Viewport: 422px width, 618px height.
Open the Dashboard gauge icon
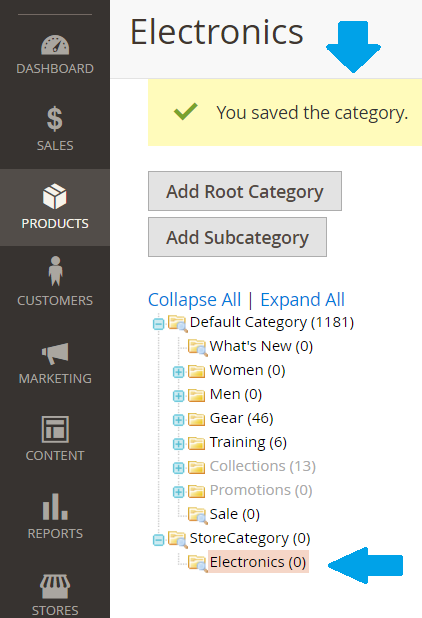pyautogui.click(x=55, y=45)
